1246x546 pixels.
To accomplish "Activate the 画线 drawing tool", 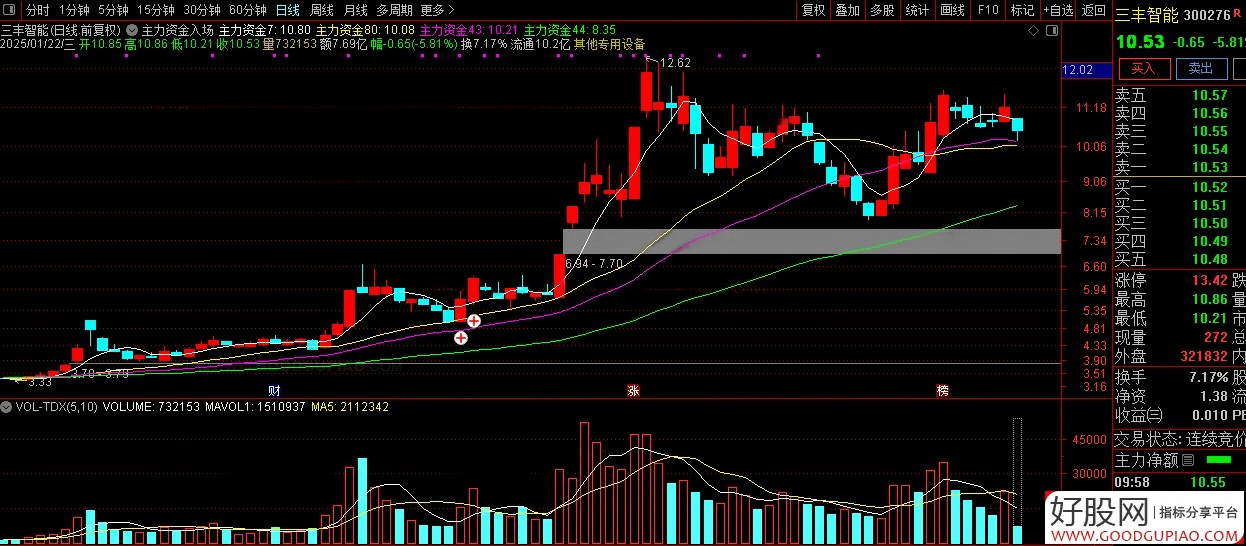I will (x=952, y=10).
